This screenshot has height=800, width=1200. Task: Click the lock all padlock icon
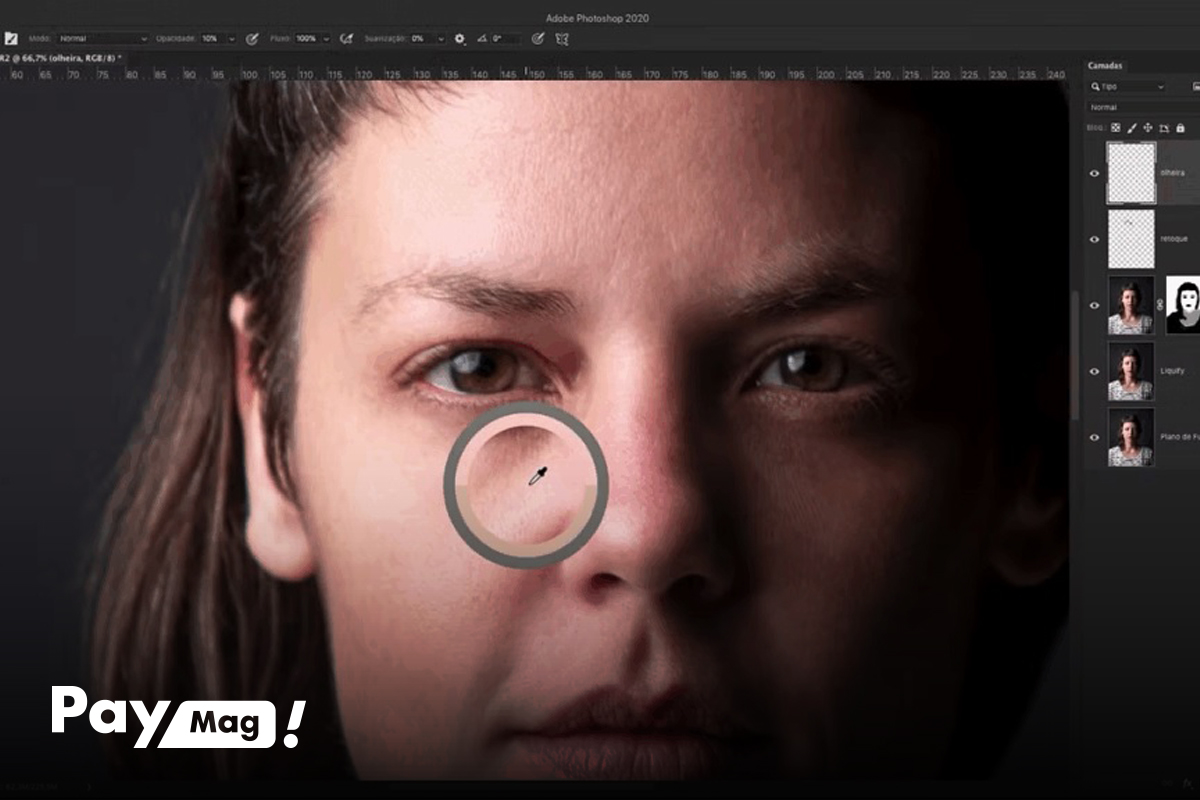(1181, 129)
